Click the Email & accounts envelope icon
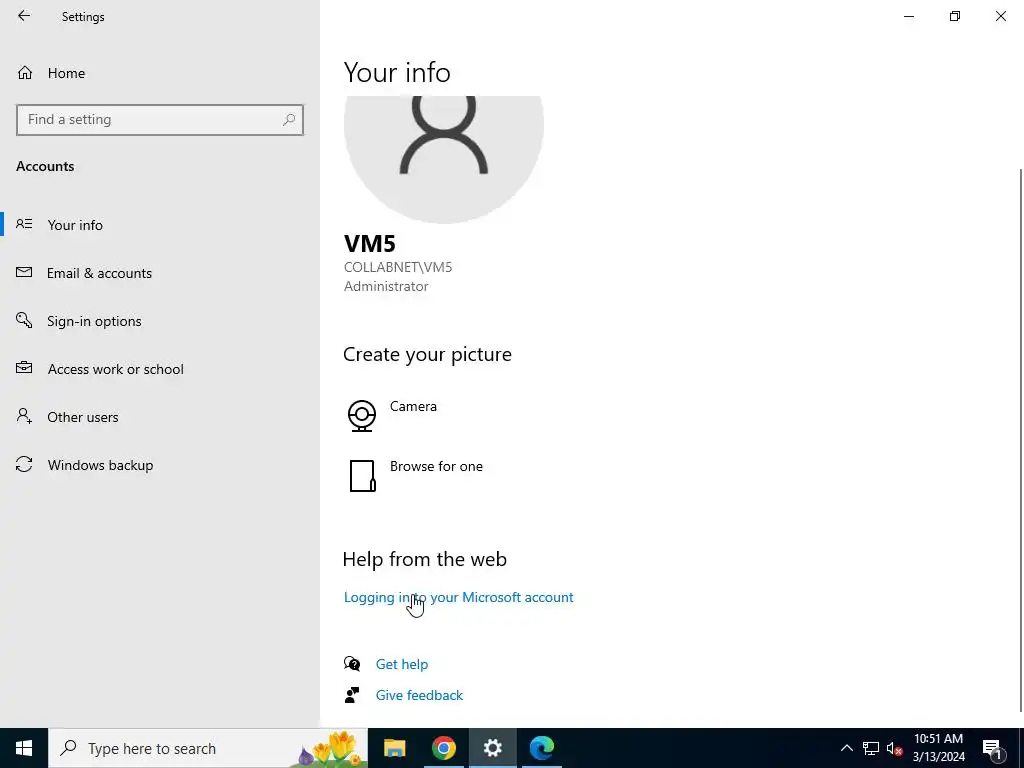Image resolution: width=1024 pixels, height=768 pixels. [24, 272]
